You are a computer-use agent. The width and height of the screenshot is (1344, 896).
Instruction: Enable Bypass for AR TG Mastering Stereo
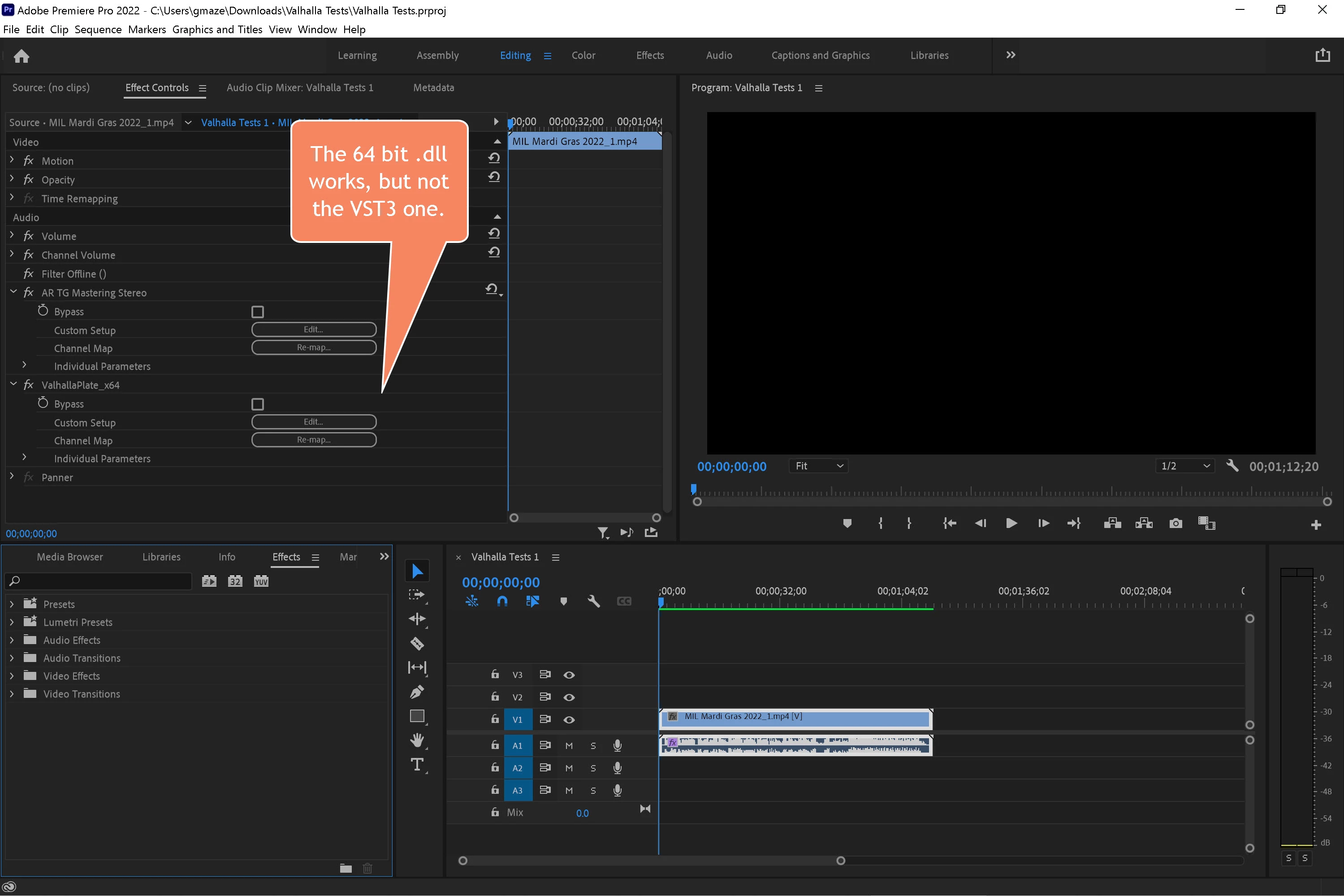pos(258,312)
